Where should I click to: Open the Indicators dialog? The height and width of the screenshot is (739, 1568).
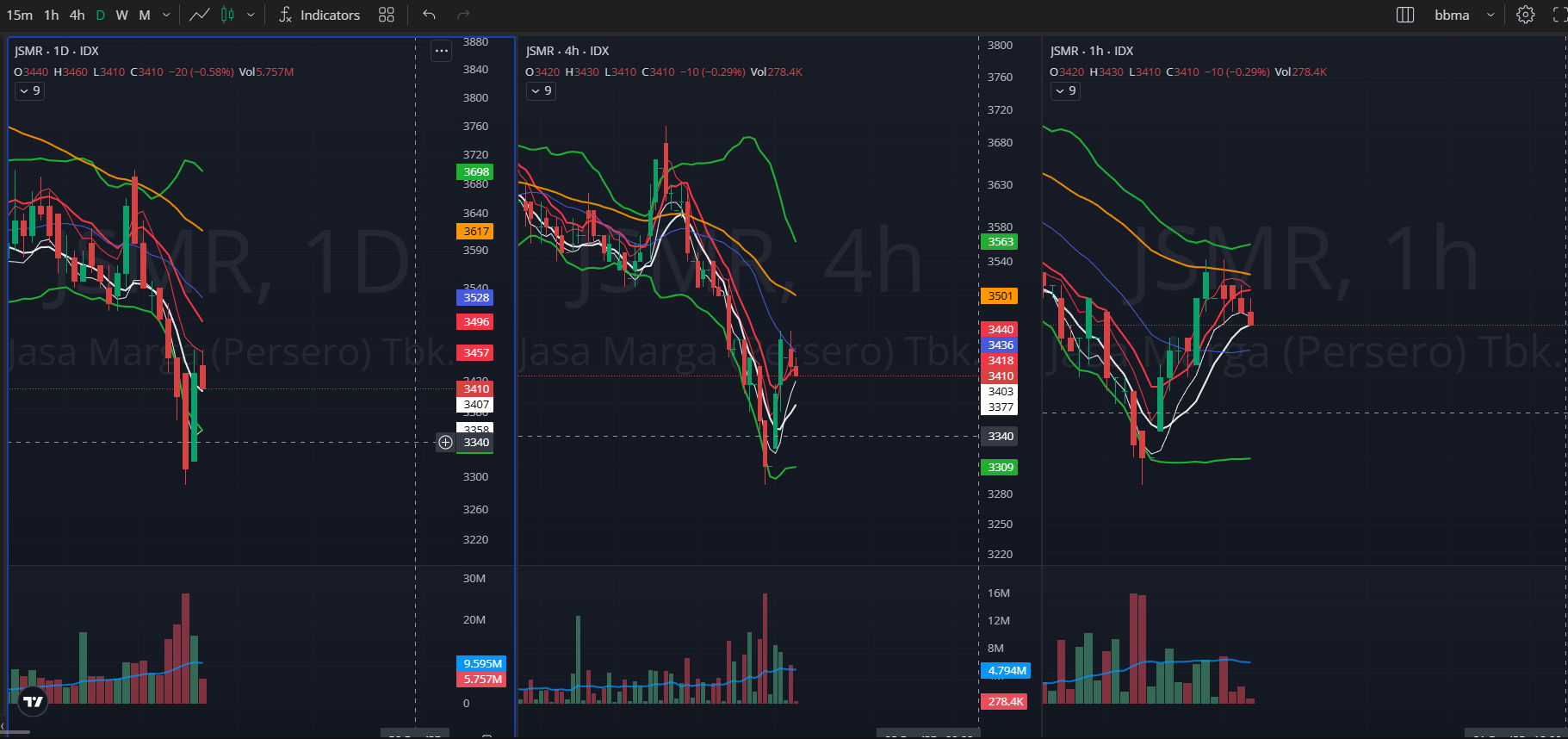click(x=319, y=15)
